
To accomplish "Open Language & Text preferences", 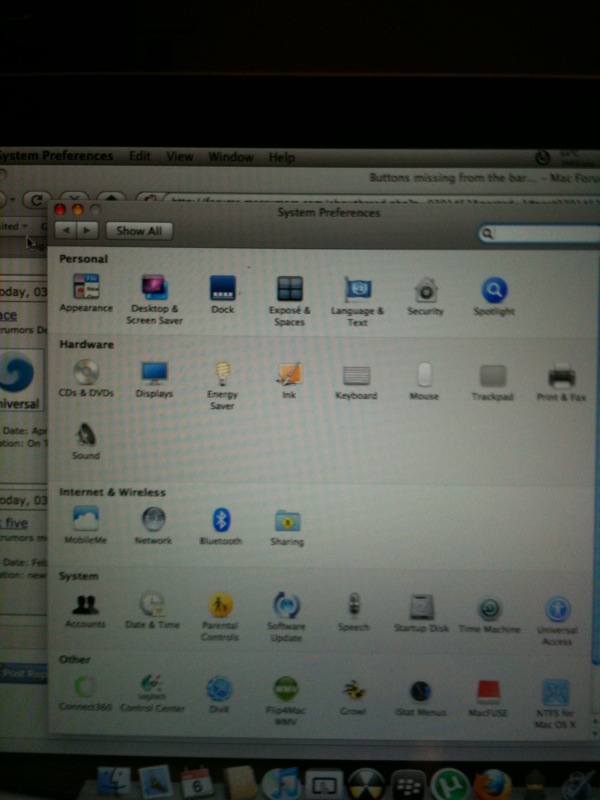I will (357, 302).
